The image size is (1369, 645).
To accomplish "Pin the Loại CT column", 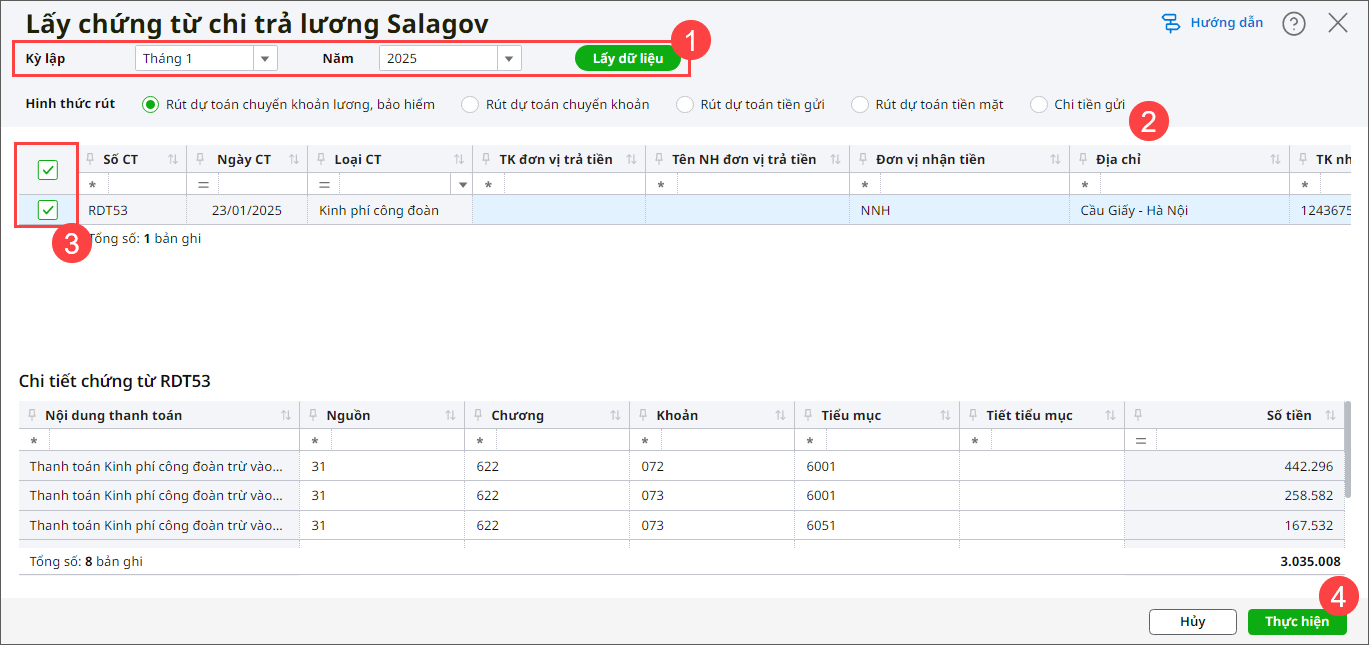I will (320, 159).
